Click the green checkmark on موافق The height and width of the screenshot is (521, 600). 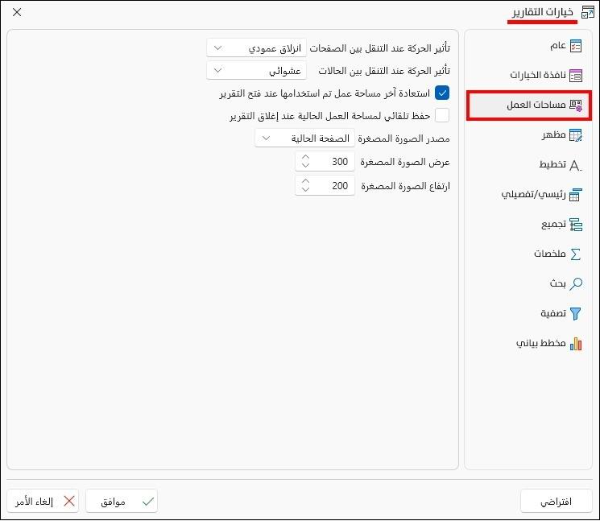click(148, 501)
